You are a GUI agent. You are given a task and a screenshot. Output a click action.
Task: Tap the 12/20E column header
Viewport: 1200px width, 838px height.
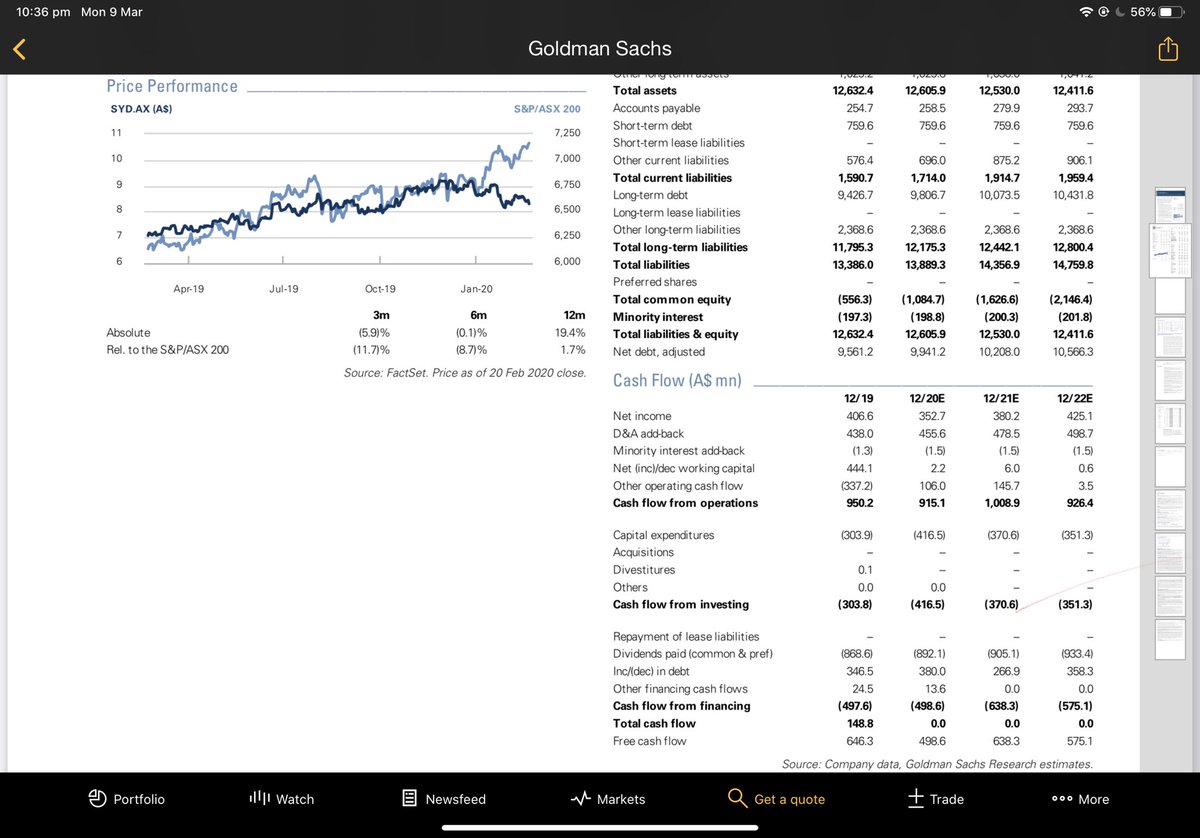pos(928,398)
